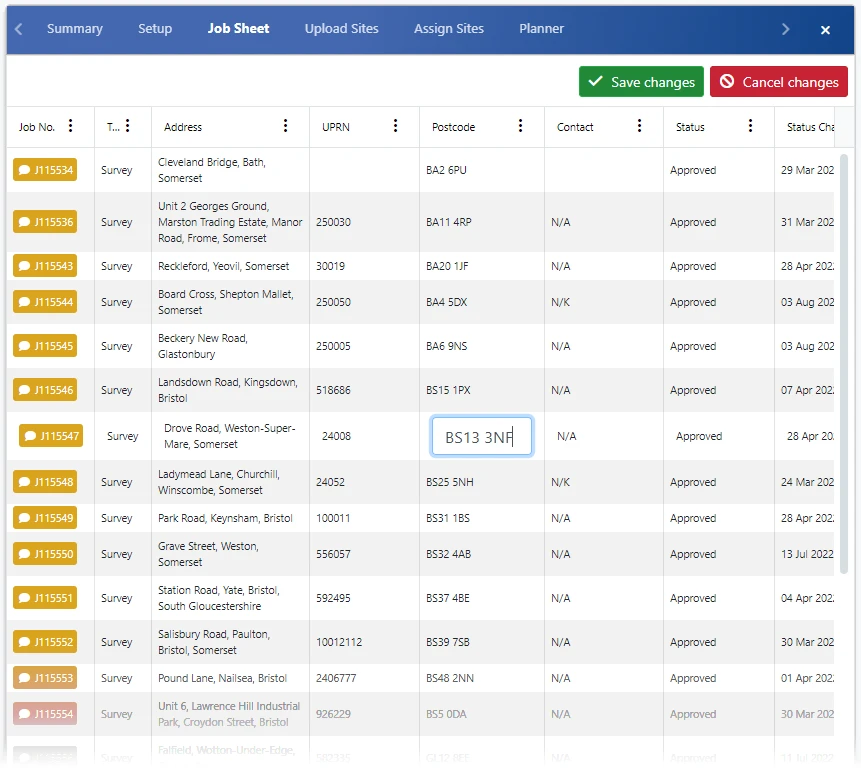Open the Address column kebab menu
861x777 pixels.
coord(286,127)
